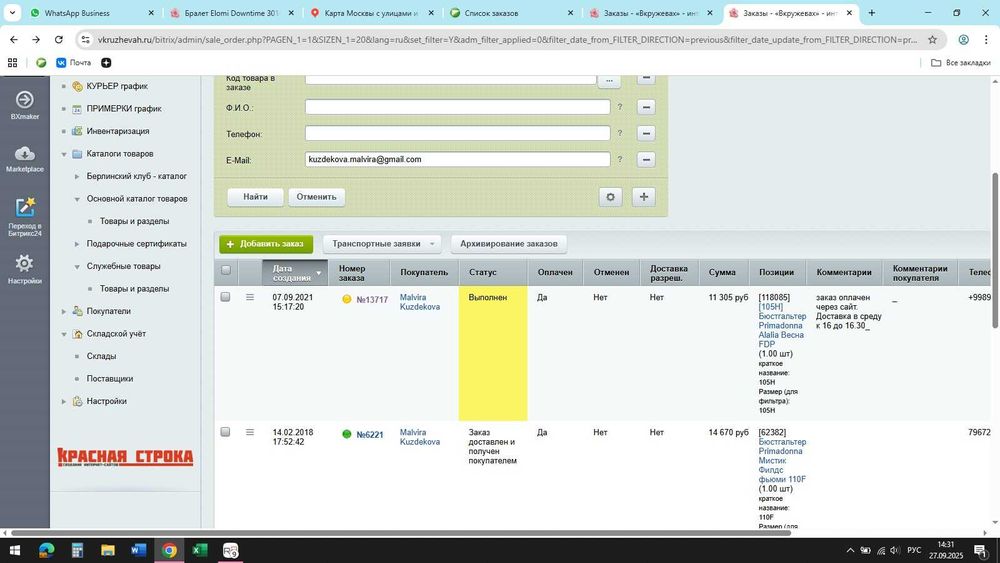The image size is (1000, 563).
Task: Remove the E-Mail filter row with minus
Action: pos(646,159)
